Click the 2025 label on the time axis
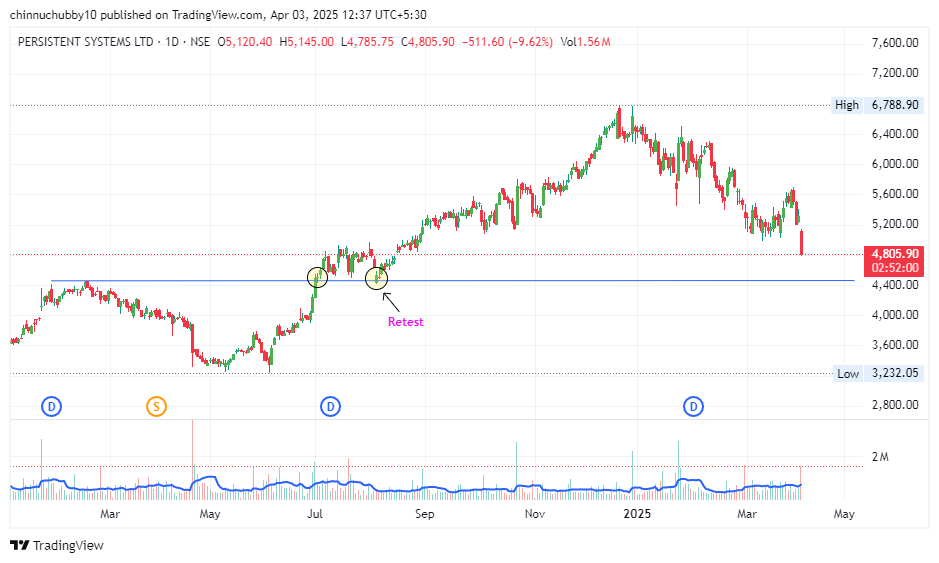This screenshot has width=939, height=563. pyautogui.click(x=637, y=514)
